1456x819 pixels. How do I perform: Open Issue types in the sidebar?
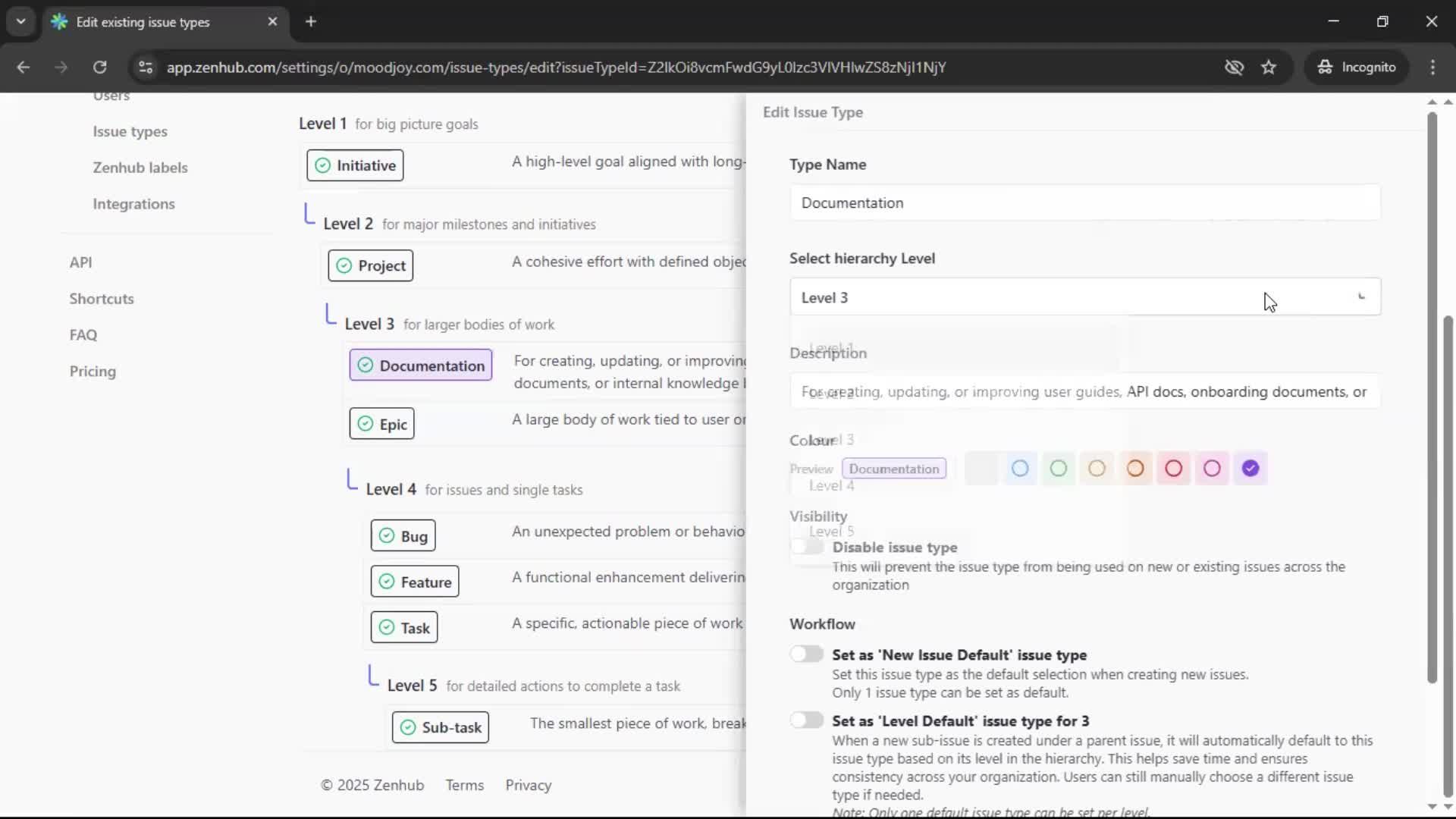[x=130, y=131]
